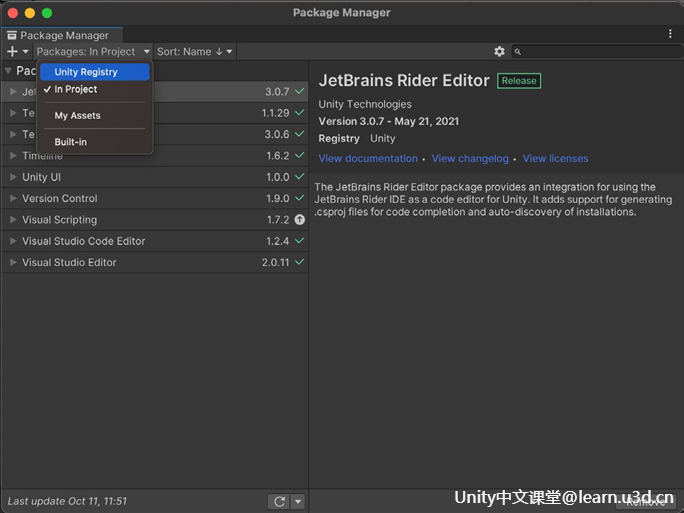The height and width of the screenshot is (513, 684).
Task: Expand the Unity UI package versions
Action: tap(13, 177)
